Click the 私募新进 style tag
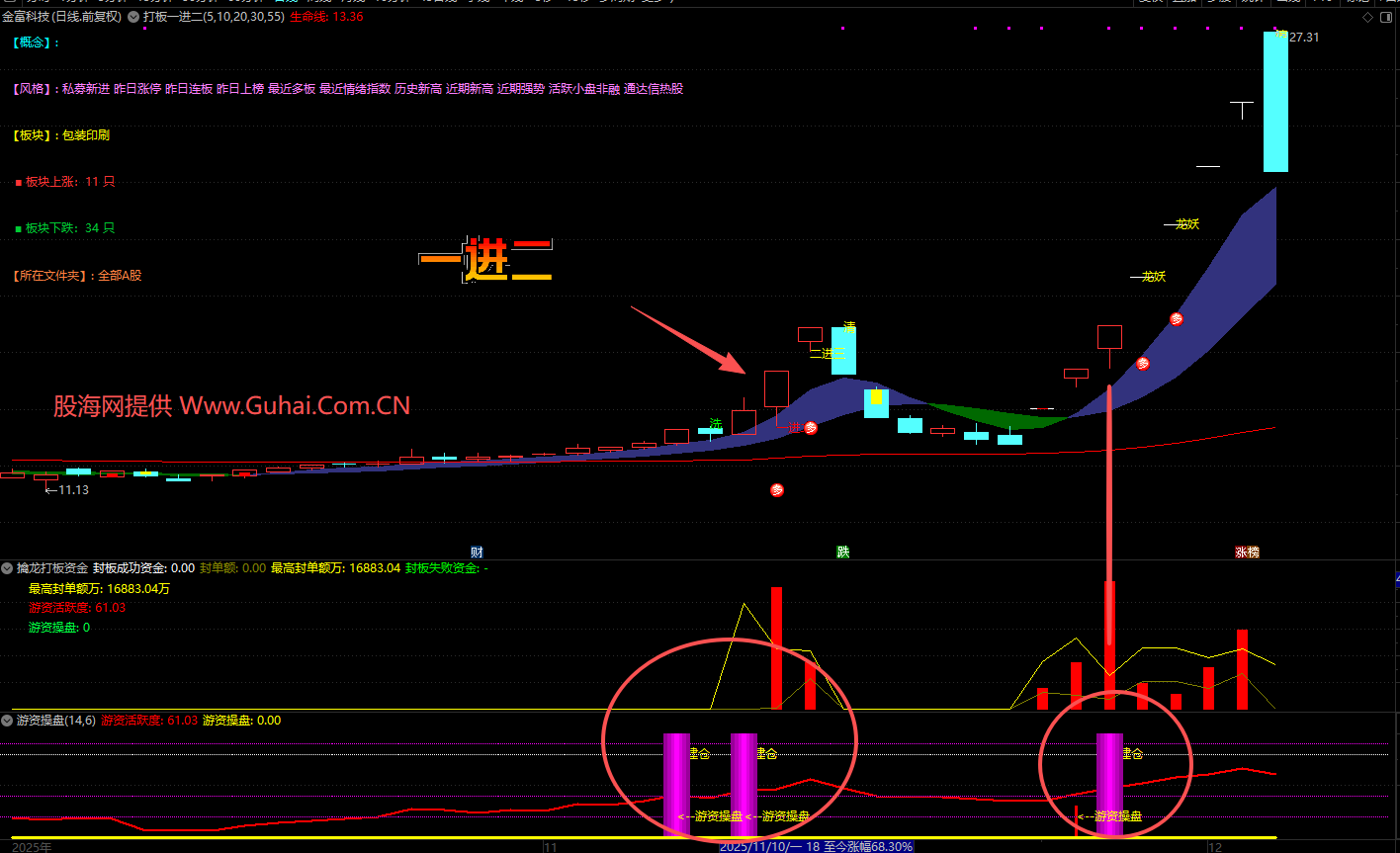Viewport: 1400px width, 853px height. tap(85, 89)
